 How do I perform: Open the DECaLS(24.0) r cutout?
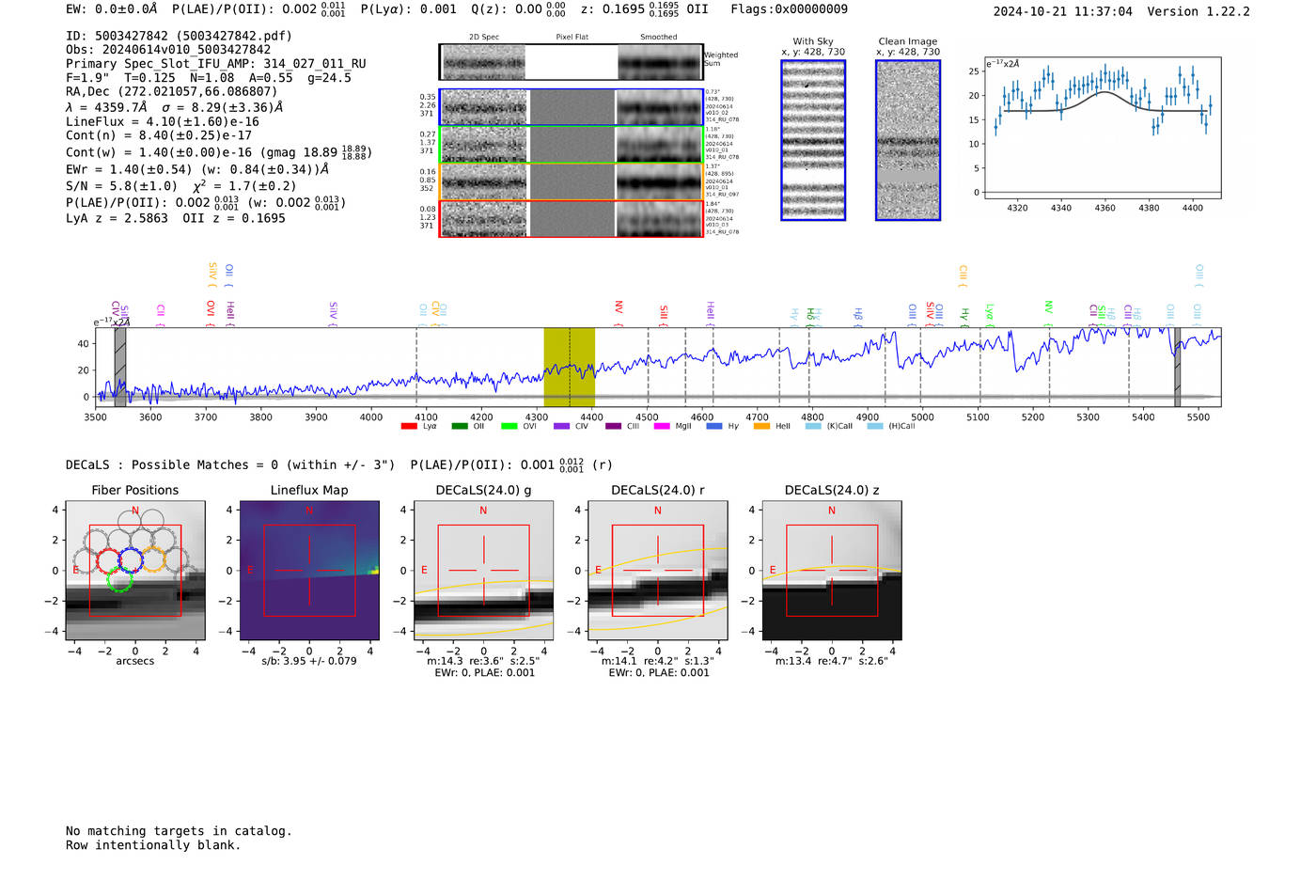pos(658,571)
